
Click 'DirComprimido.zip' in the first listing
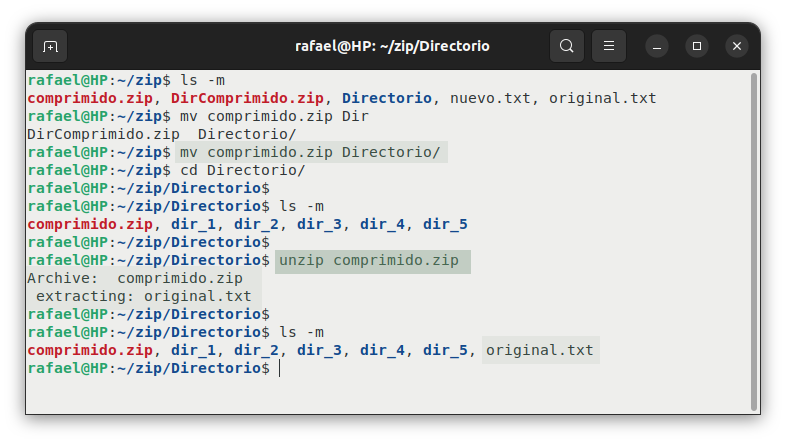point(247,98)
